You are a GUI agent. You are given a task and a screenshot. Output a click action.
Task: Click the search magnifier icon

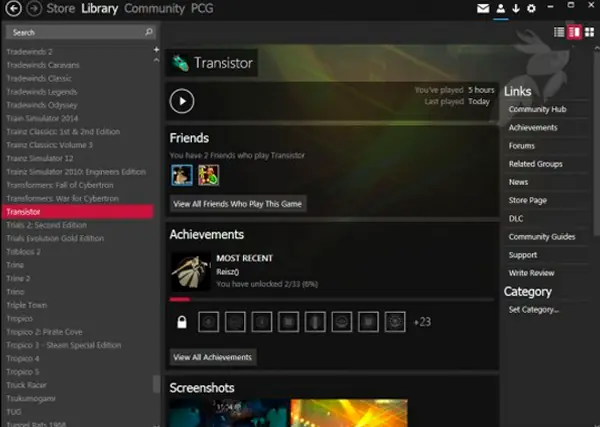pos(149,32)
